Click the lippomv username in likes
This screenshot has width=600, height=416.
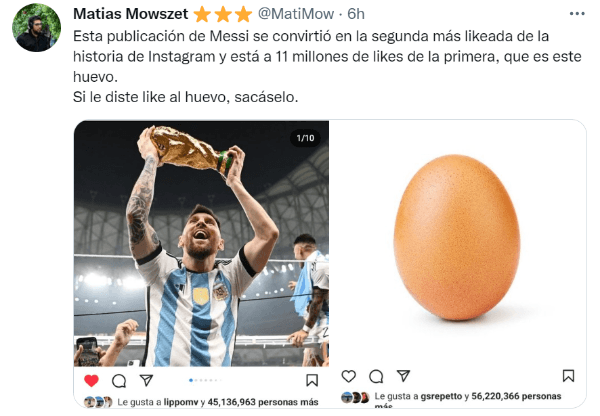pyautogui.click(x=181, y=402)
